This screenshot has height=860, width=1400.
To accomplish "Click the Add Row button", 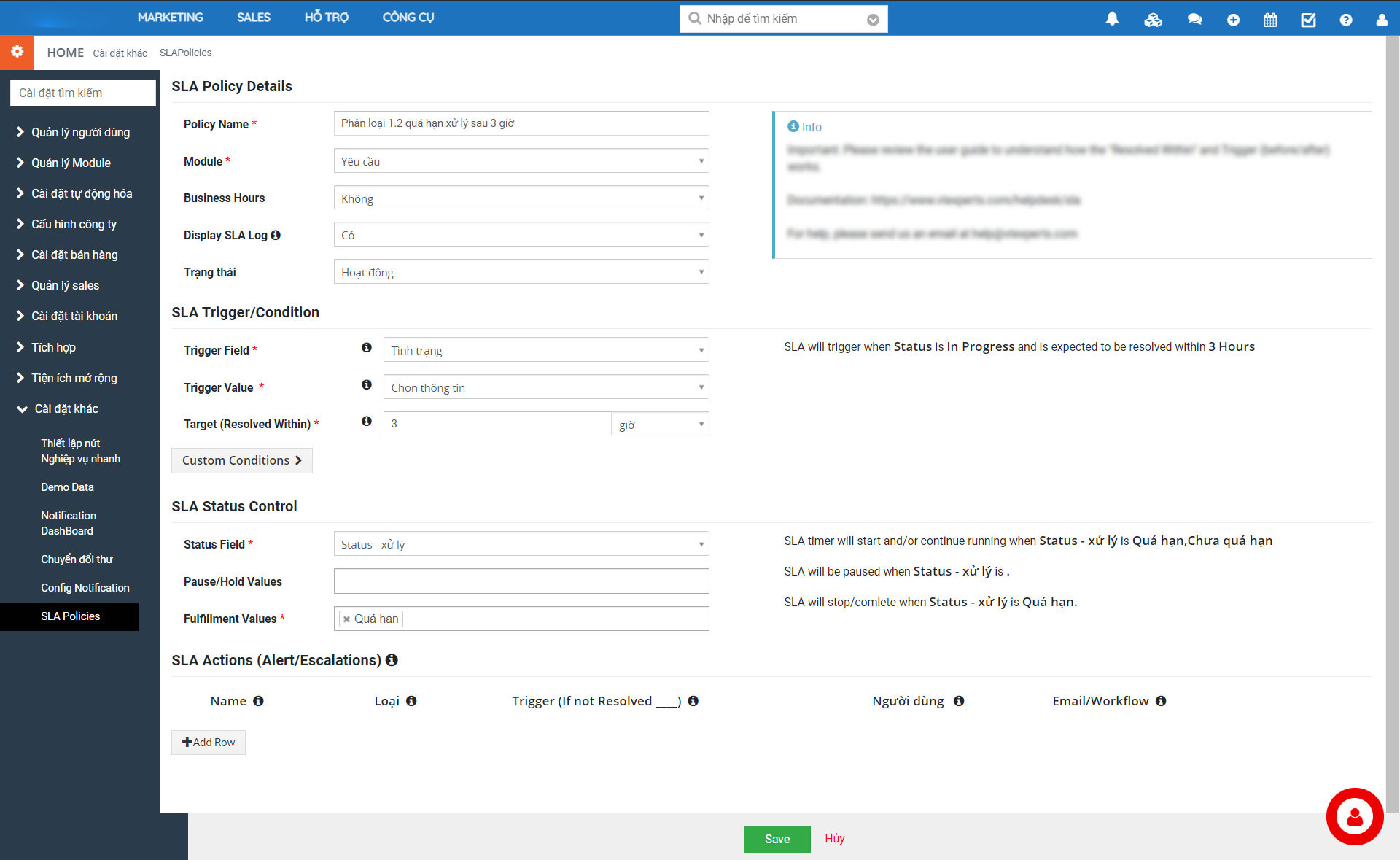I will click(209, 742).
